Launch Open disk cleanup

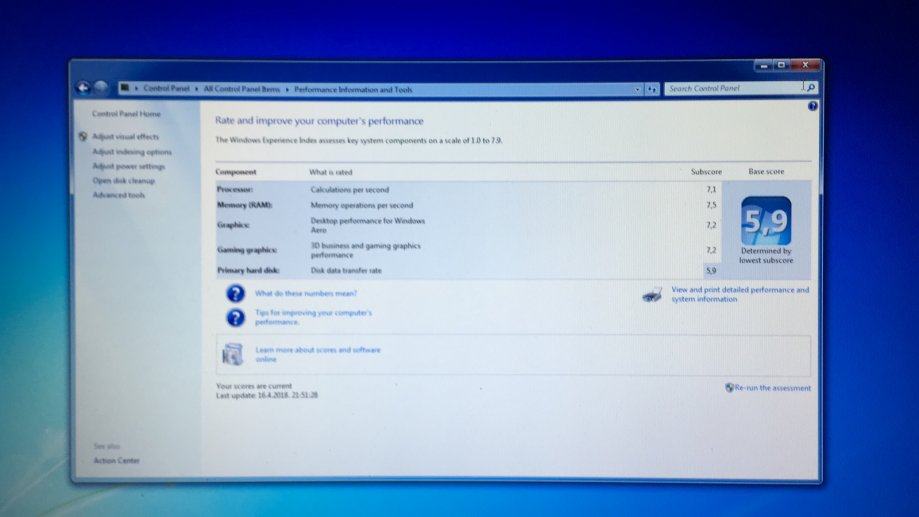[124, 181]
